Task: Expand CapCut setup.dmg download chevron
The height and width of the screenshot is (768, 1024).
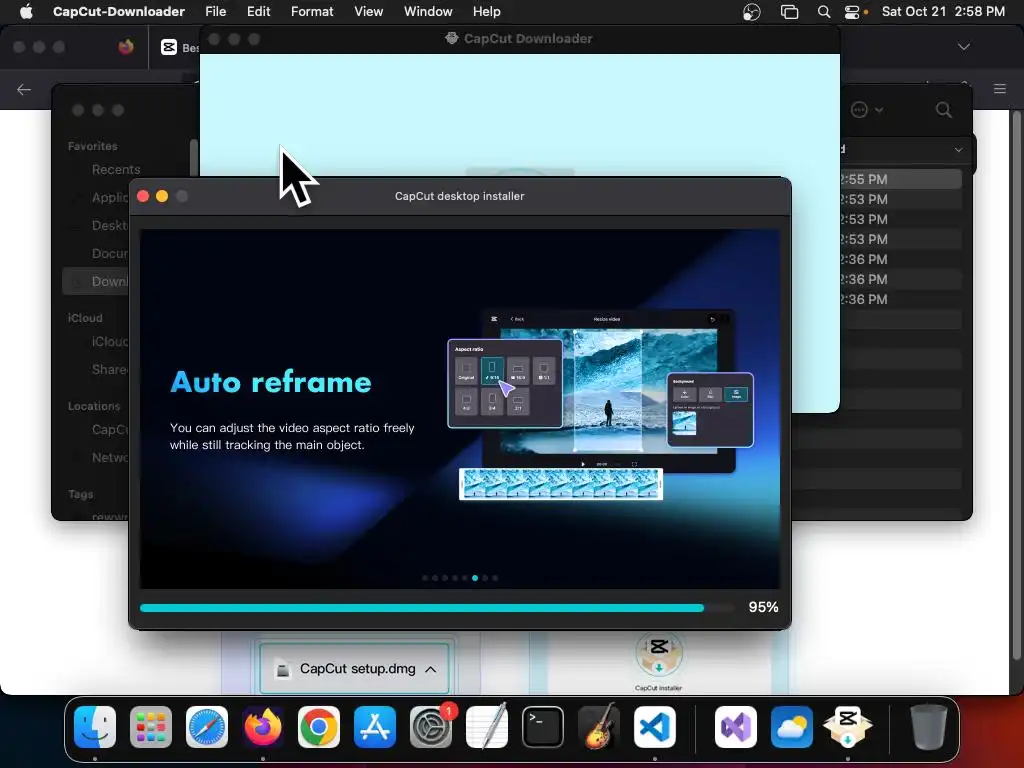Action: (x=430, y=669)
